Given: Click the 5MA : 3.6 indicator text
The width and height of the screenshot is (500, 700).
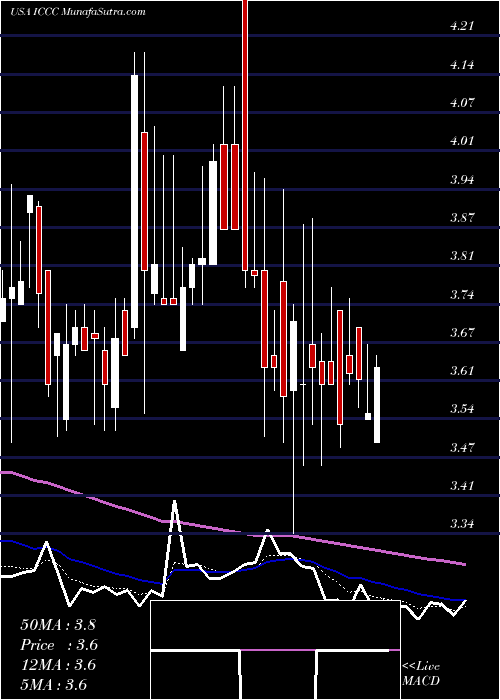Looking at the screenshot, I should (x=53, y=685).
